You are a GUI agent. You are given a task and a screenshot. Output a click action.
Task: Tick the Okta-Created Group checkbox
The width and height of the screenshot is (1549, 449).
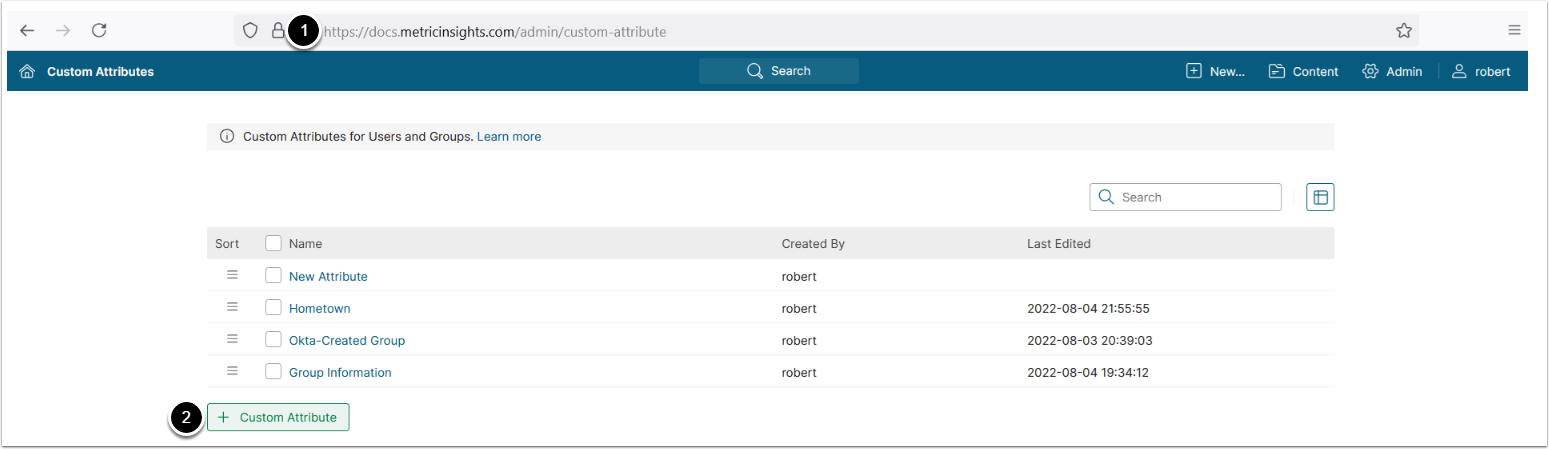(x=273, y=339)
